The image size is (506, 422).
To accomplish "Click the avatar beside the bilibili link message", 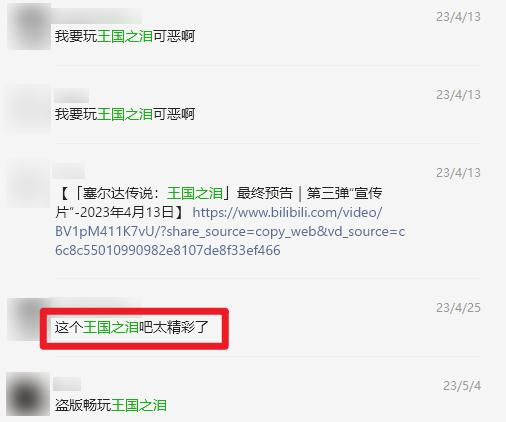I will 29,183.
